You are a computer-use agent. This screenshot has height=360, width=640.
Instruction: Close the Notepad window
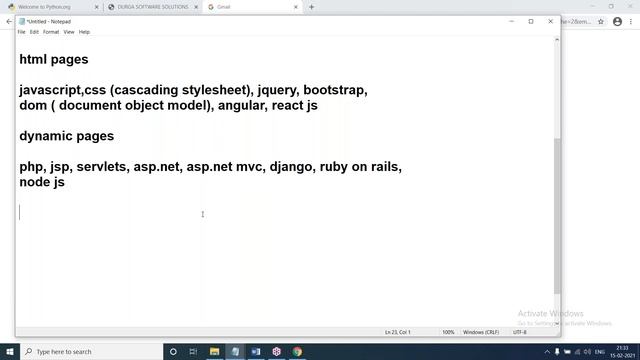click(x=550, y=21)
